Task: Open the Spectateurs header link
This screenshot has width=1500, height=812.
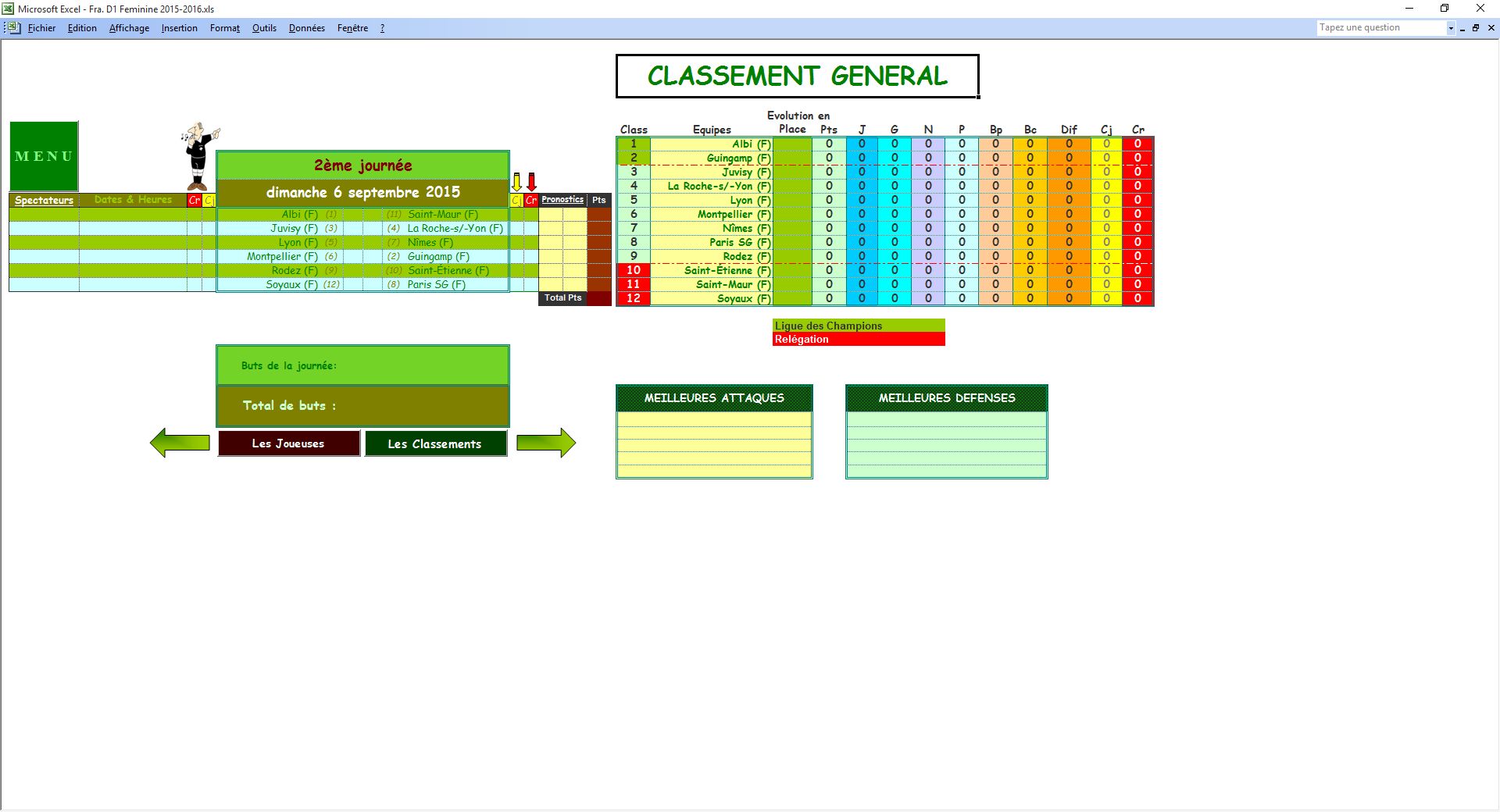Action: 44,201
